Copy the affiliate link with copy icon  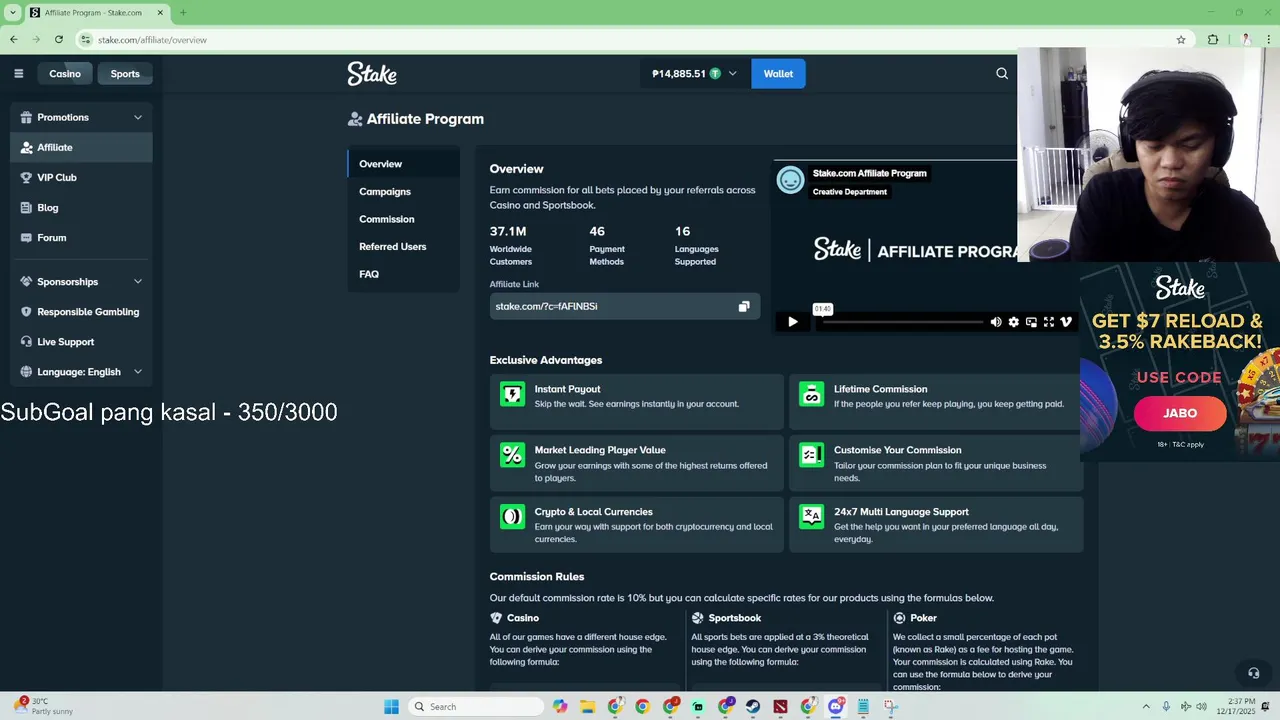744,306
